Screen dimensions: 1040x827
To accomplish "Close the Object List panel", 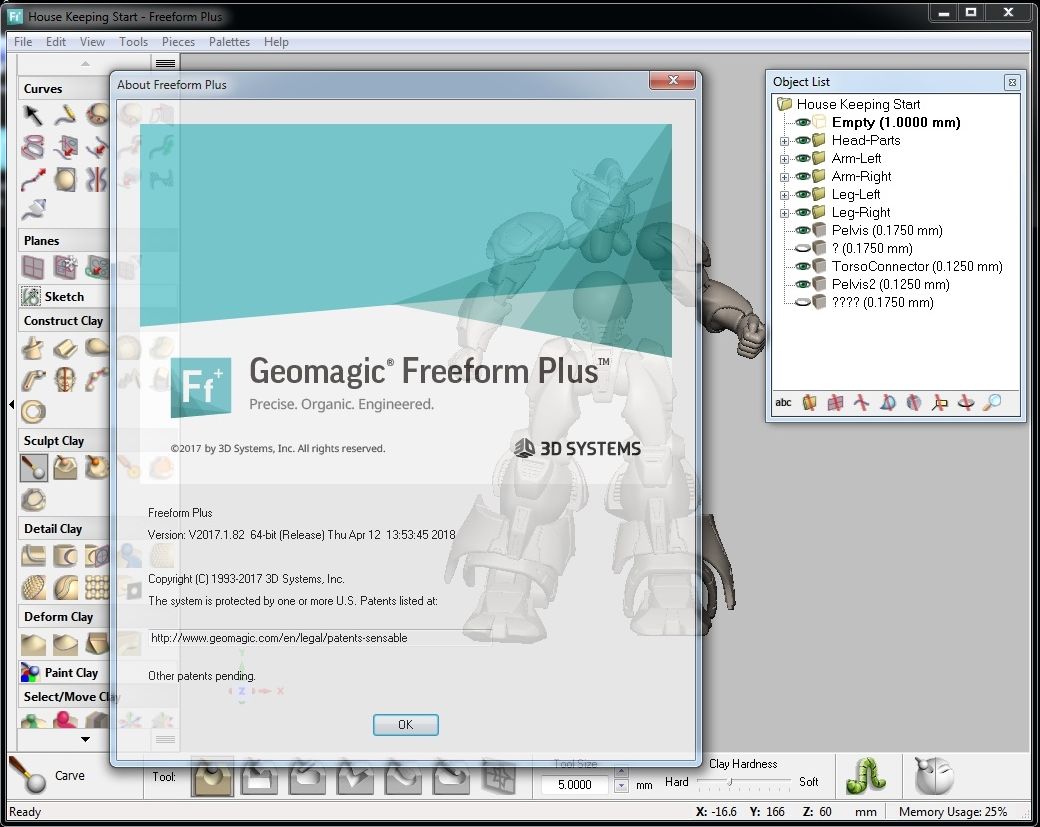I will click(1012, 82).
